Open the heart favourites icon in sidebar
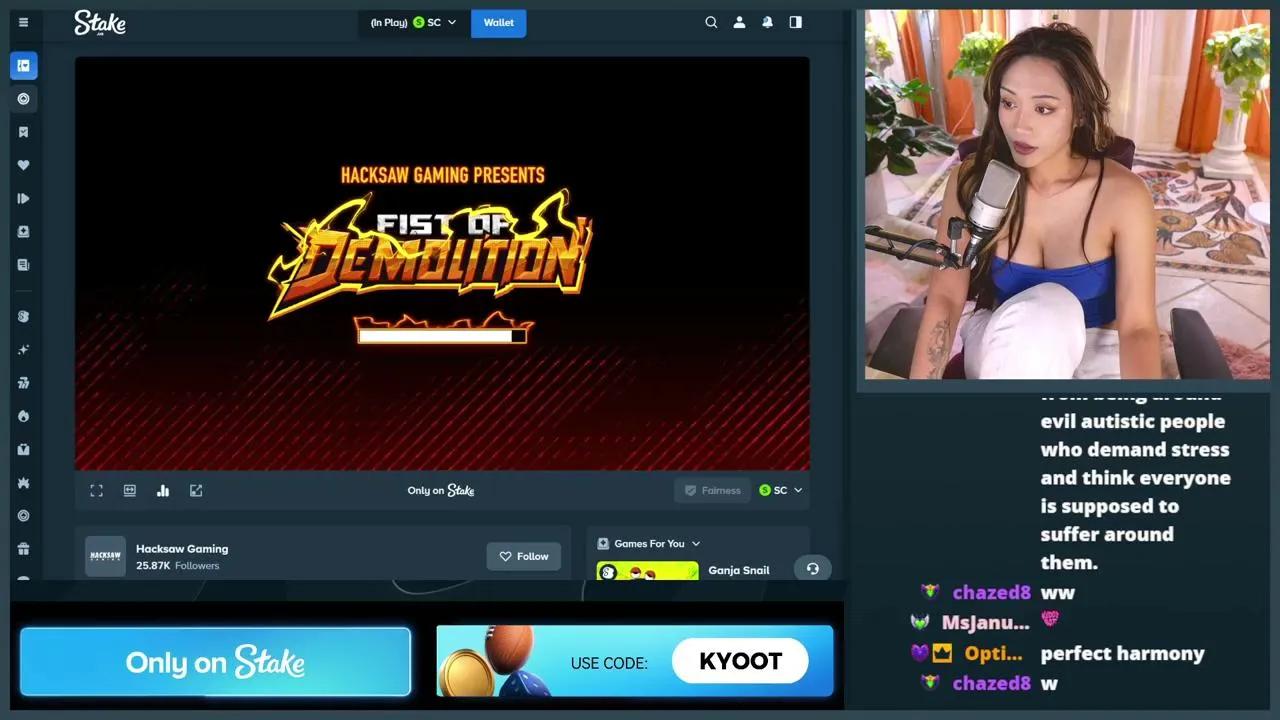 (24, 165)
